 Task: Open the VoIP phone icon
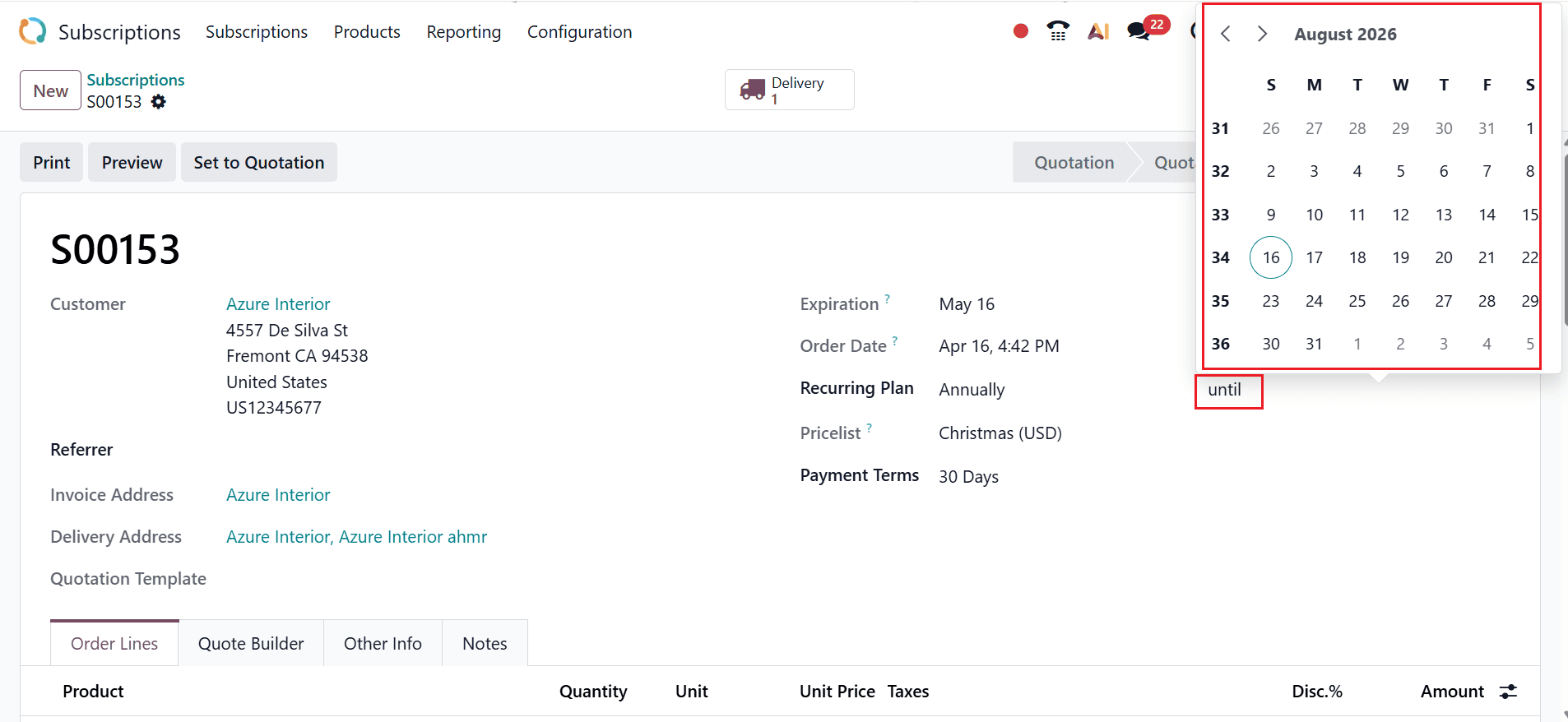click(1058, 31)
